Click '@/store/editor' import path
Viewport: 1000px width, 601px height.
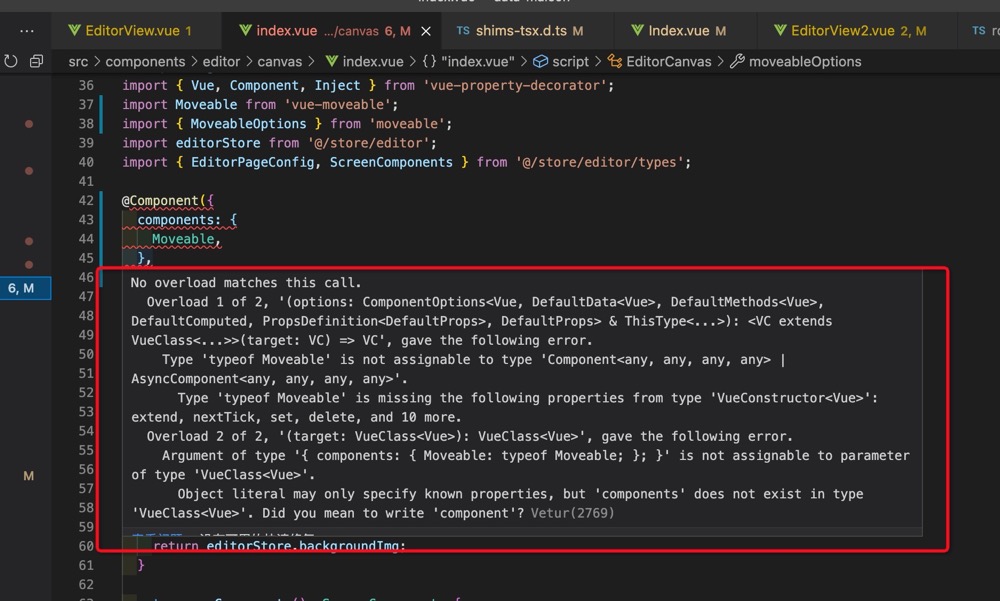point(369,143)
